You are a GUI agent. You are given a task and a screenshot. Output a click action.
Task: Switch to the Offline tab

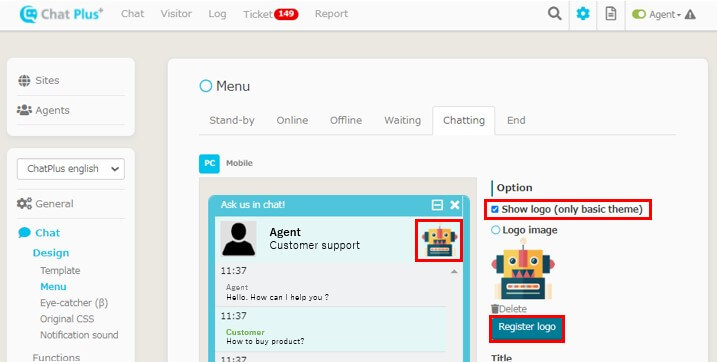[346, 120]
